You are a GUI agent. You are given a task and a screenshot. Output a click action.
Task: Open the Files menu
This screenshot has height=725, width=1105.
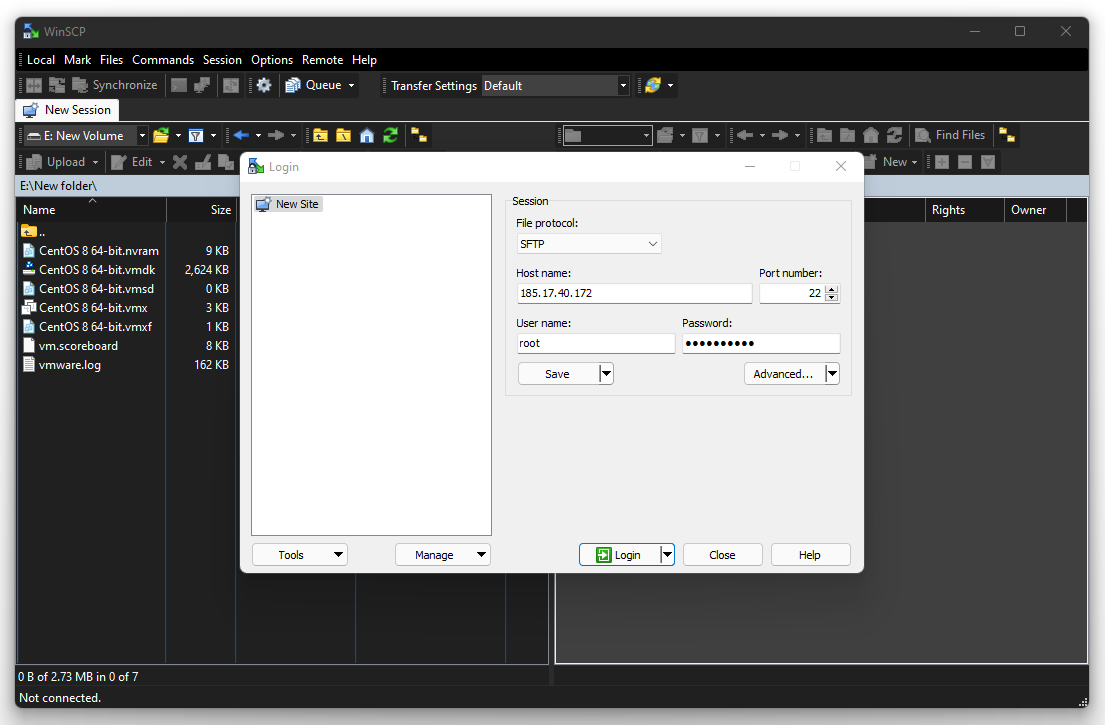111,60
